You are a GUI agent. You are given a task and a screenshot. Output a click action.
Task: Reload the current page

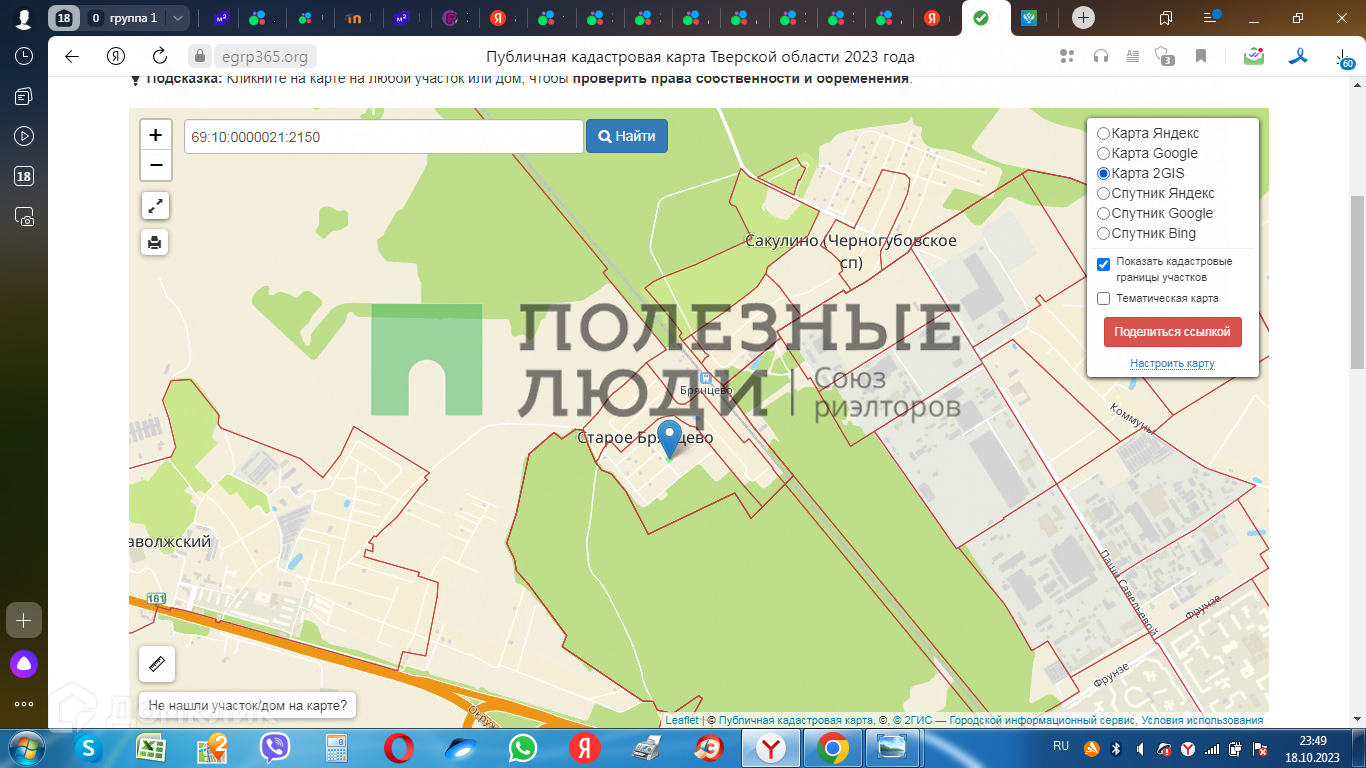(160, 56)
